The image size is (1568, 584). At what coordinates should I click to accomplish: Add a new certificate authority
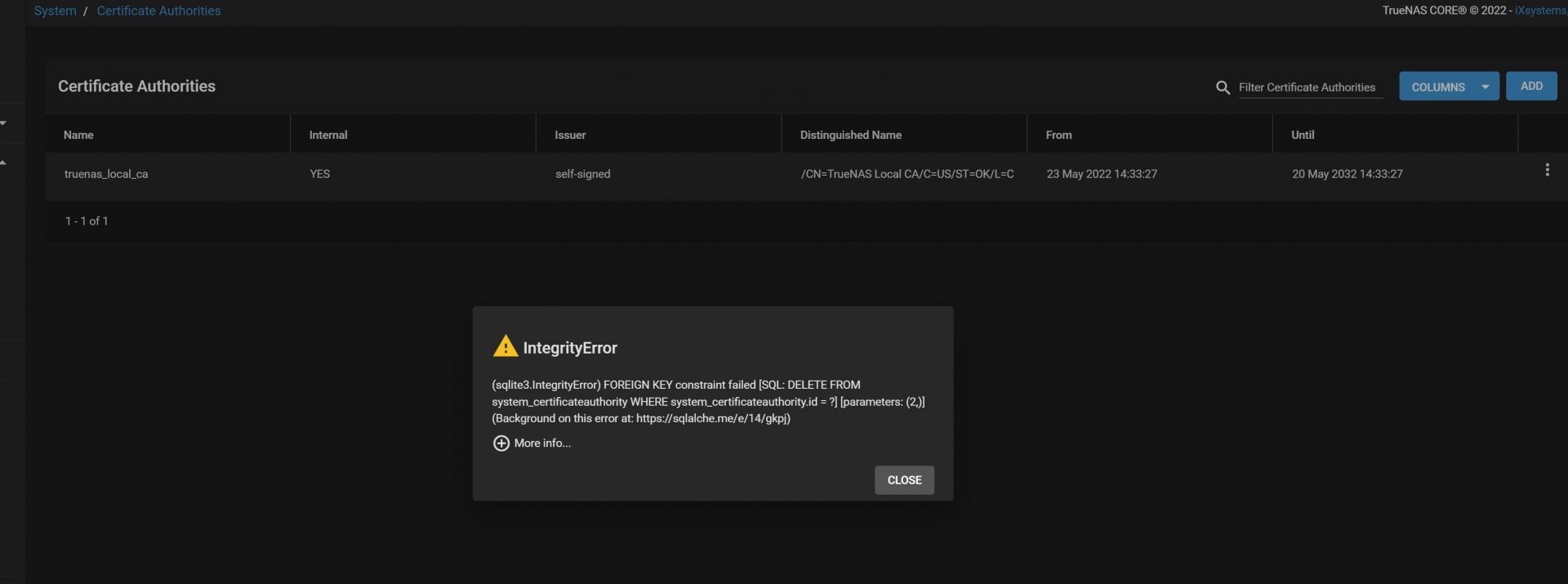1531,86
